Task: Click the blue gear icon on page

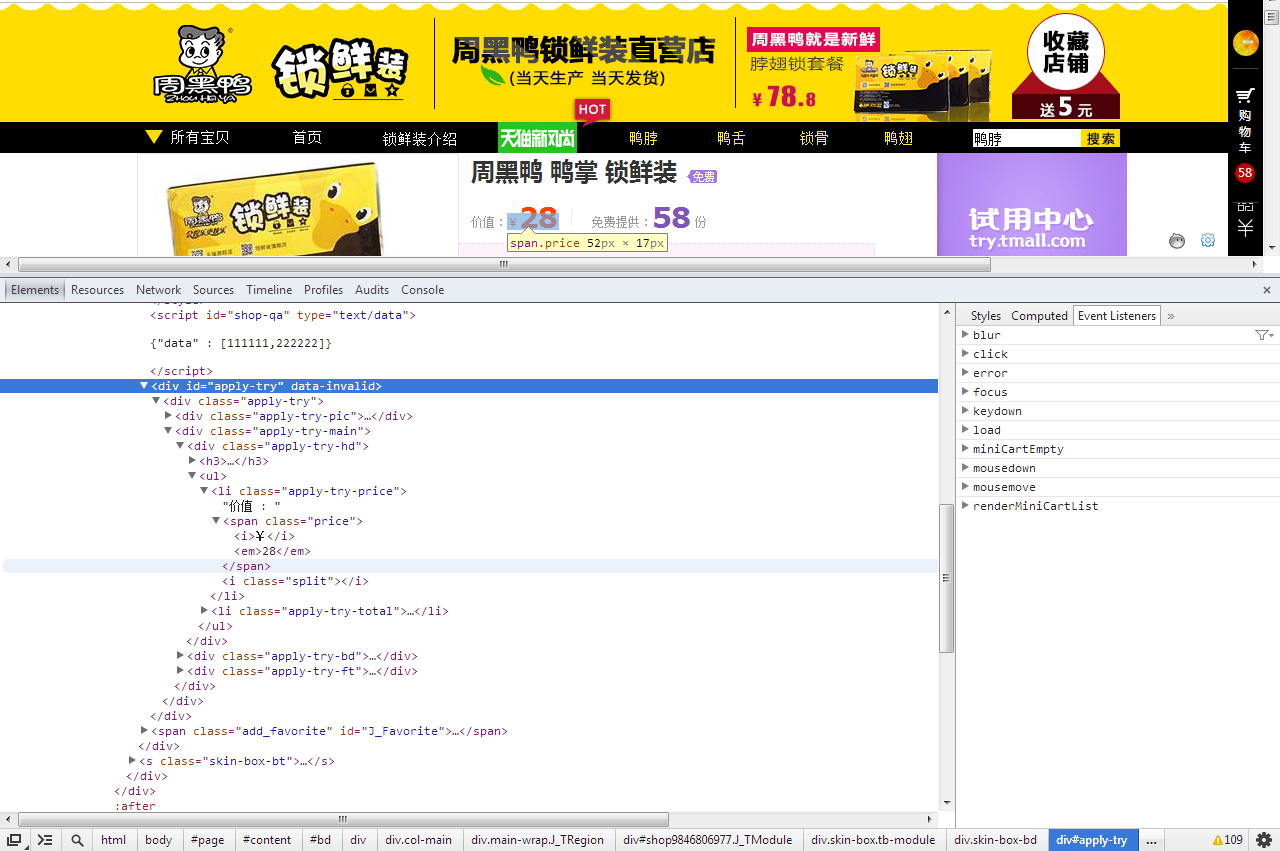Action: coord(1208,240)
